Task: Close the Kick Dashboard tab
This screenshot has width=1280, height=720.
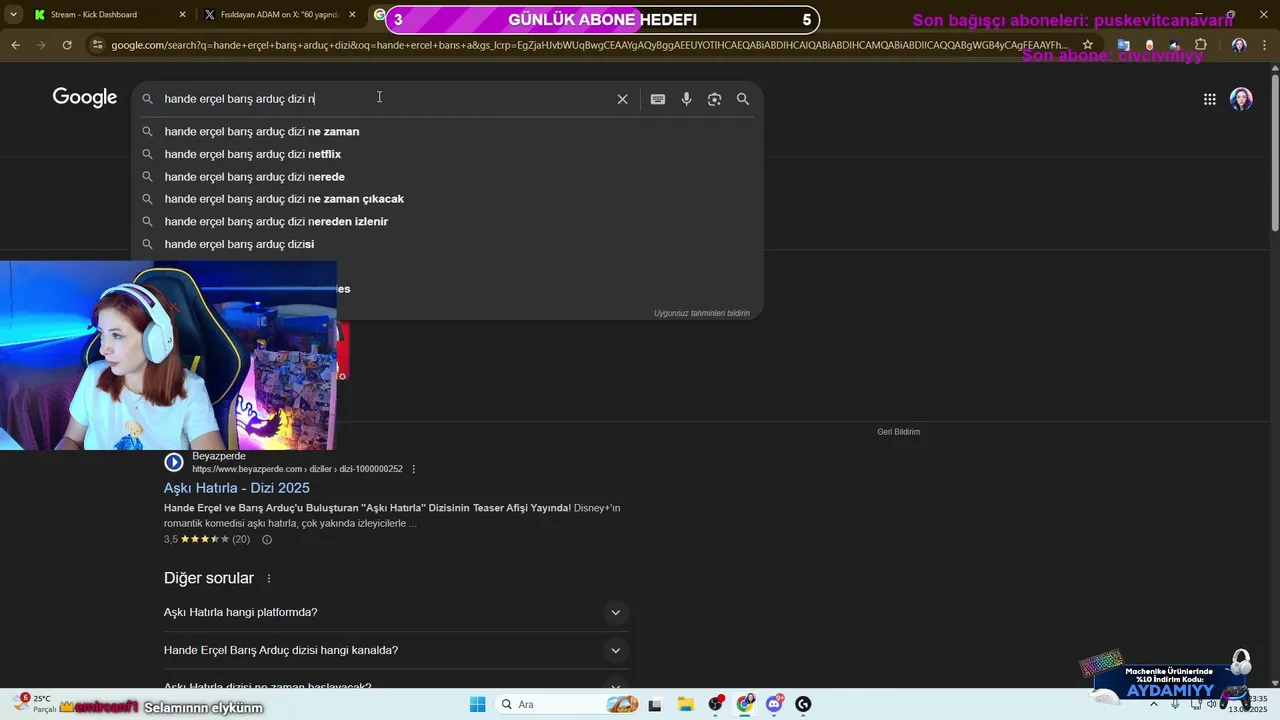Action: 182,14
